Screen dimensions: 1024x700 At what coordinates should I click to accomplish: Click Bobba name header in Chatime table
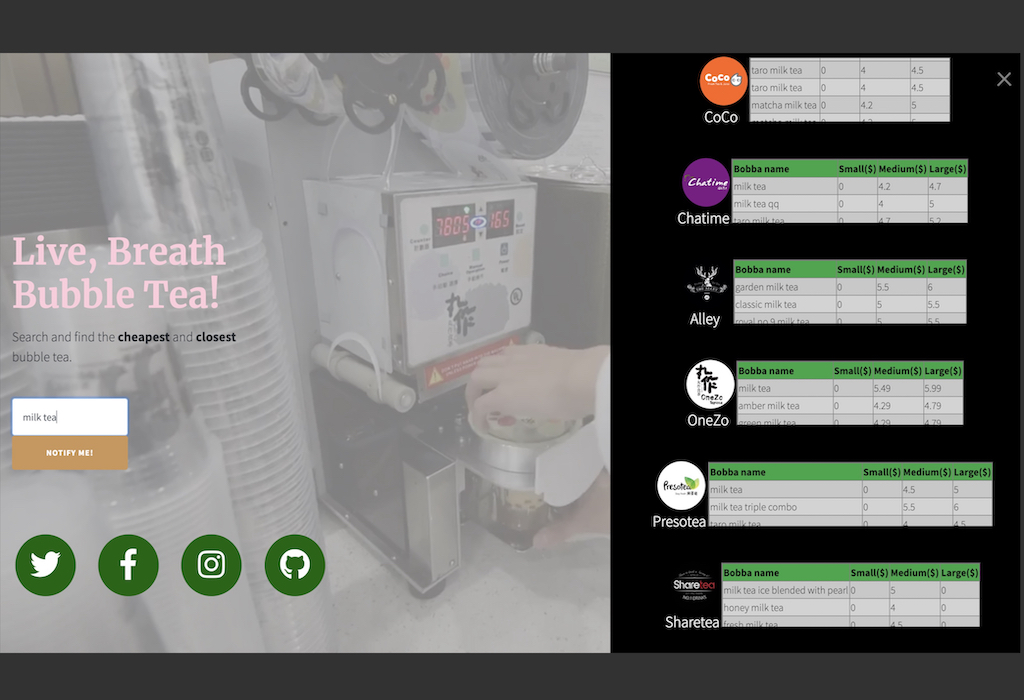(x=762, y=169)
